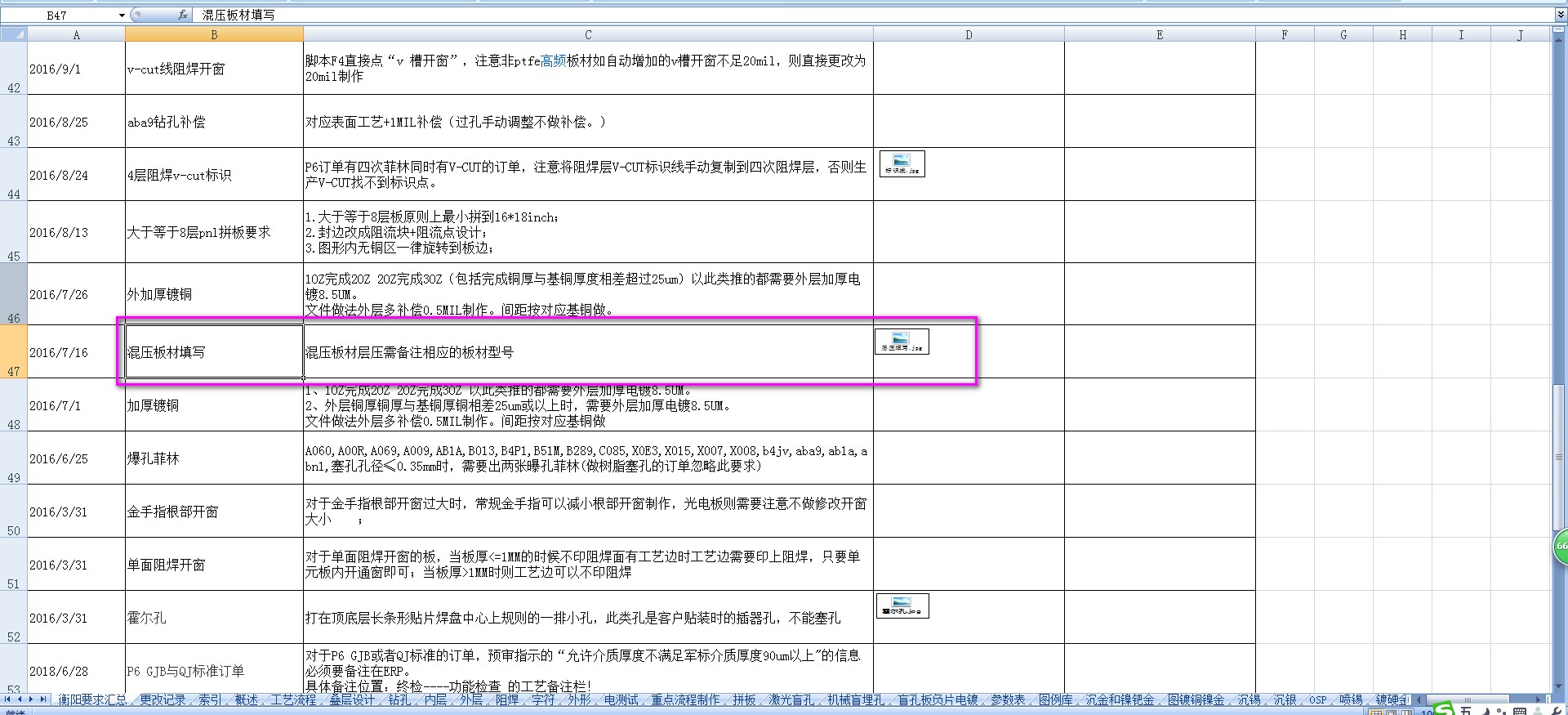This screenshot has width=1568, height=715.
Task: Open embedded image in the 霍尔孔 row
Action: pyautogui.click(x=902, y=606)
